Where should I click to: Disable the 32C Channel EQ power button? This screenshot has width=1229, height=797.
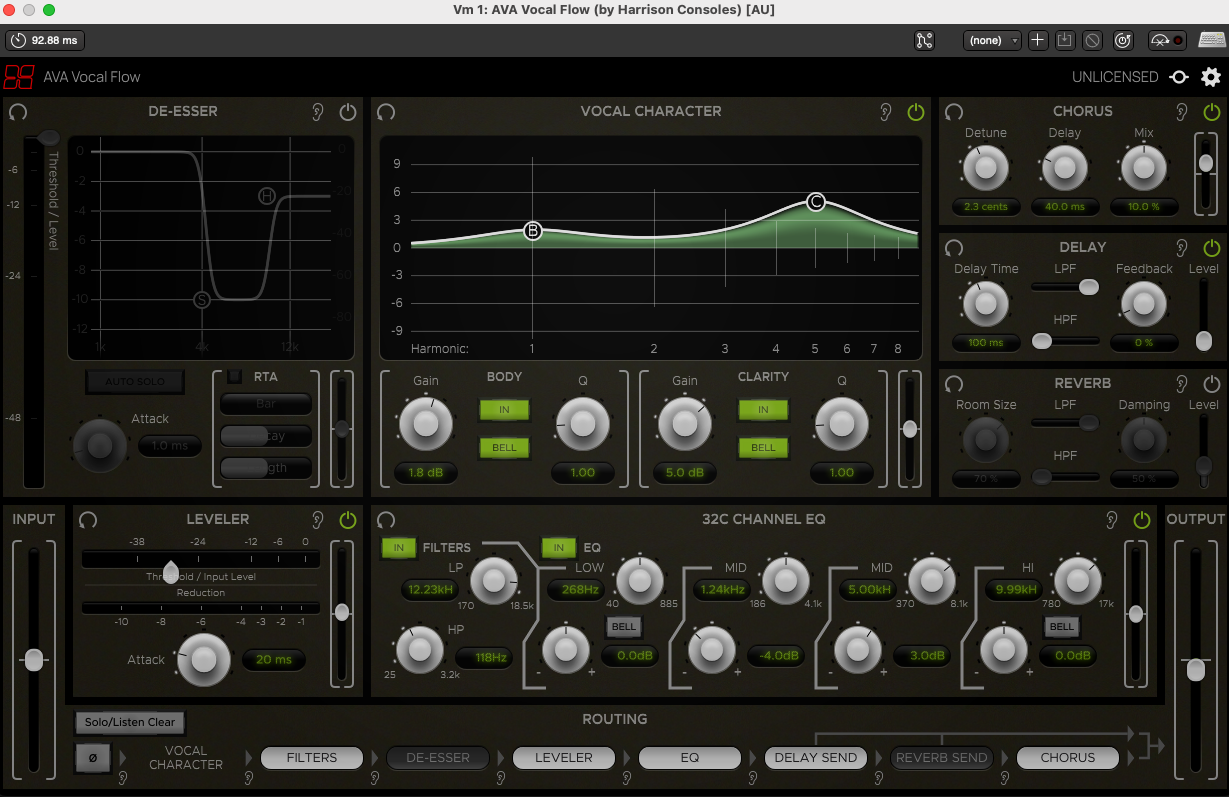(1142, 519)
